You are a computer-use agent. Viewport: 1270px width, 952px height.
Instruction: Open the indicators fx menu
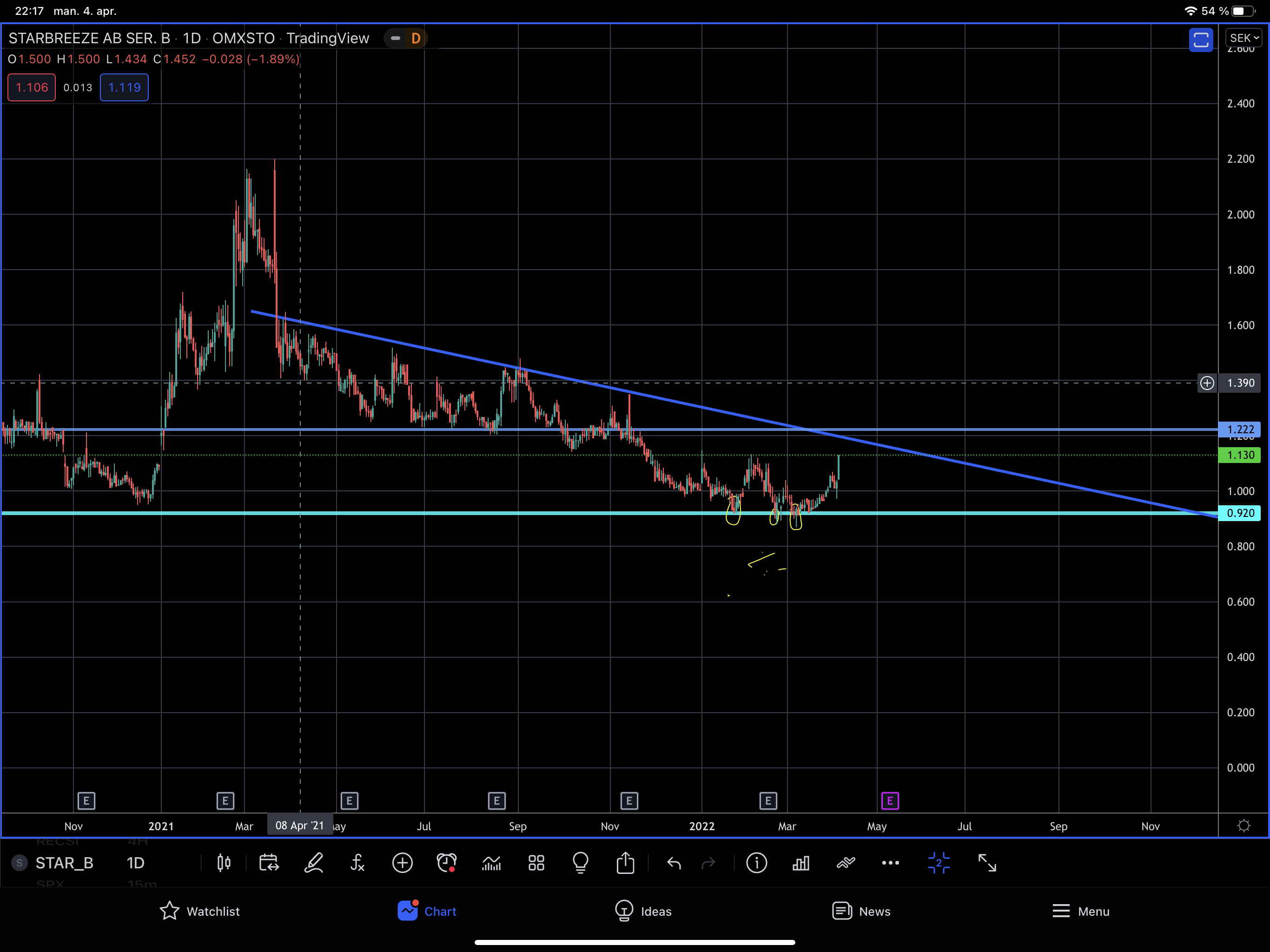point(357,862)
